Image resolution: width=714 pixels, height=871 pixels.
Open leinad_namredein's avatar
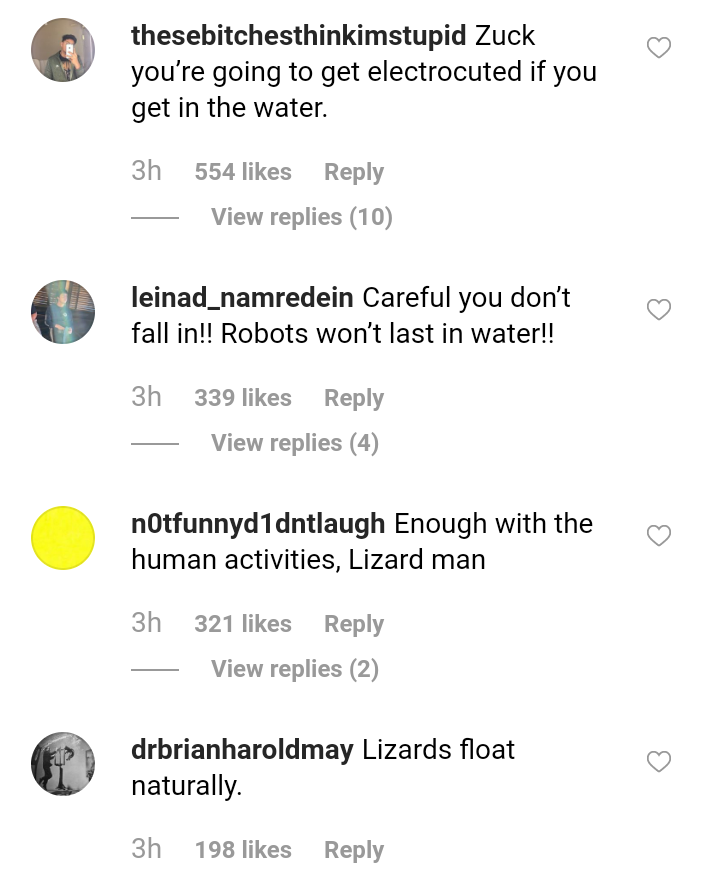tap(63, 312)
